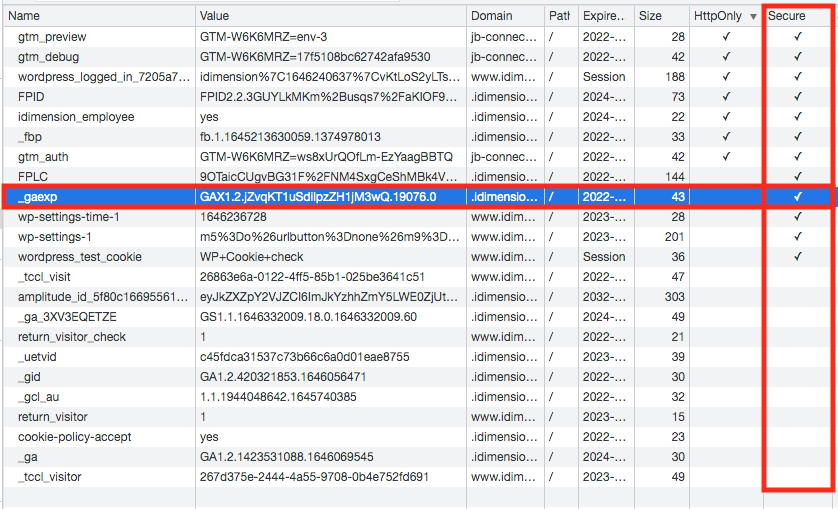Click the value GTM-W6K6MRZ=env-3
This screenshot has height=509, width=838.
[263, 37]
